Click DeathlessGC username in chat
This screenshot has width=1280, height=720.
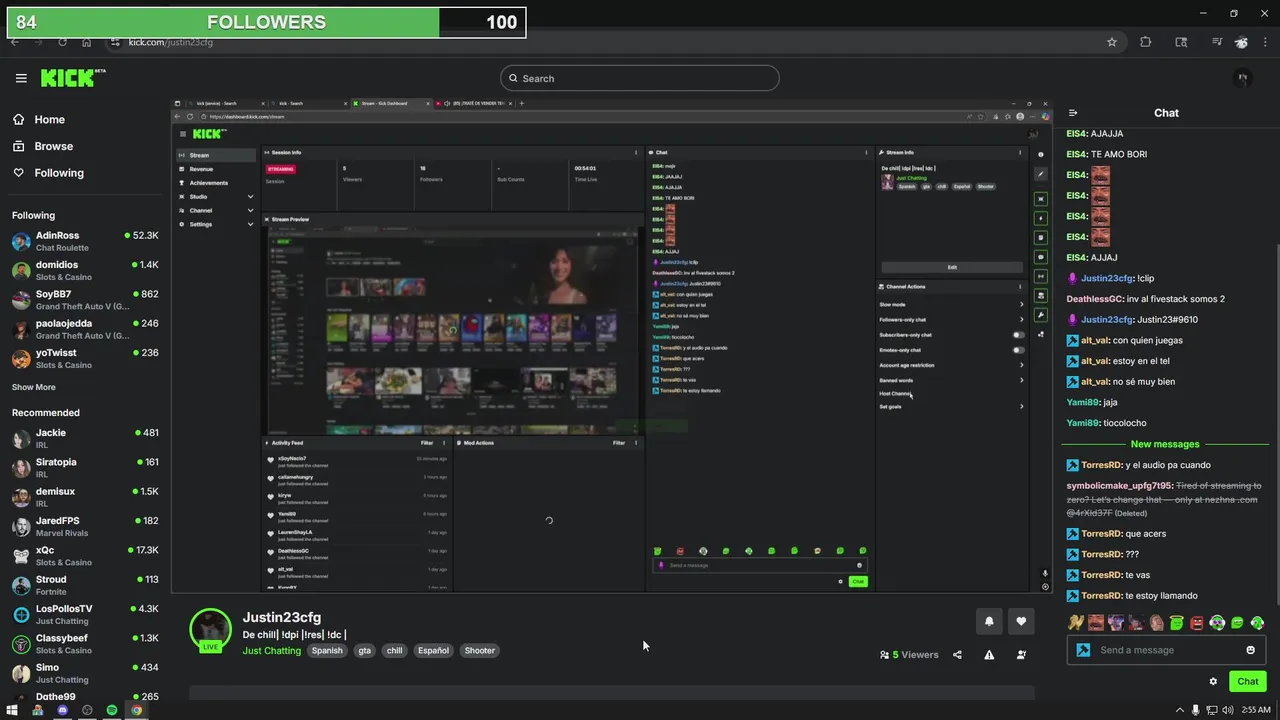pos(1095,299)
